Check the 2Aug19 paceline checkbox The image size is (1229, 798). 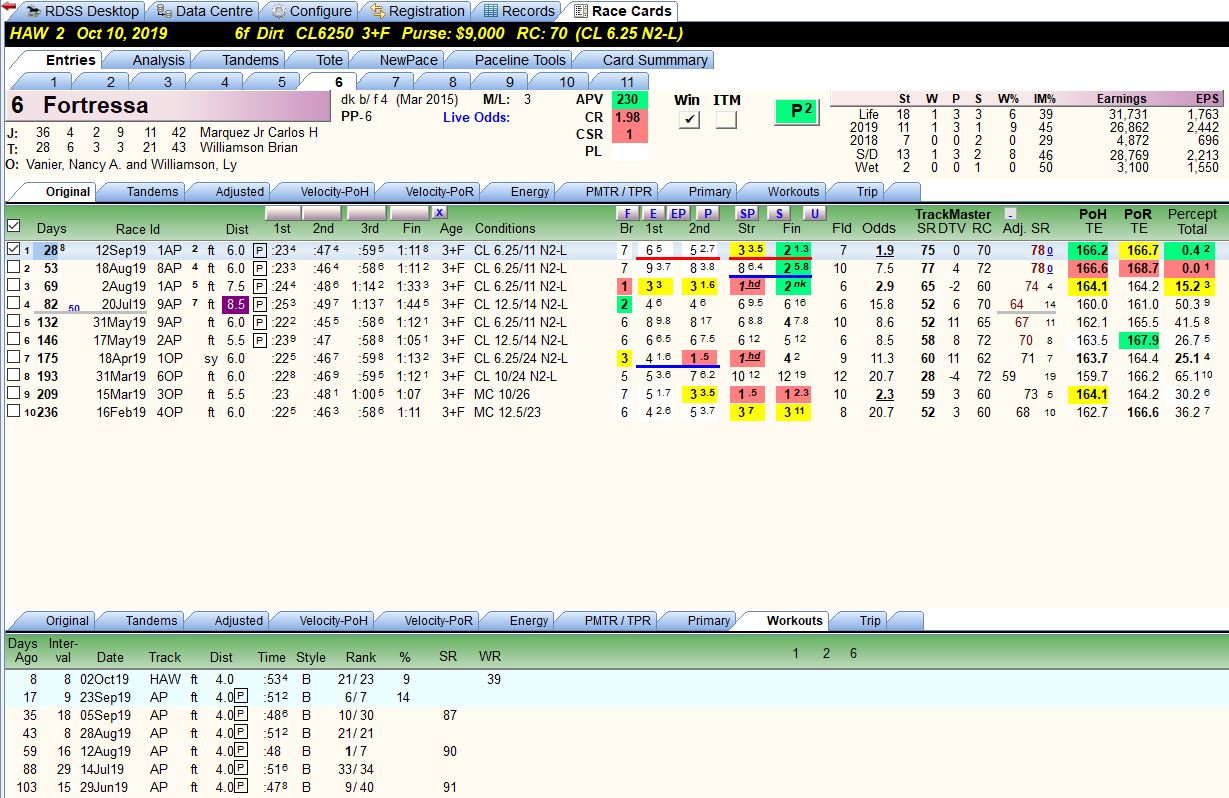click(13, 286)
